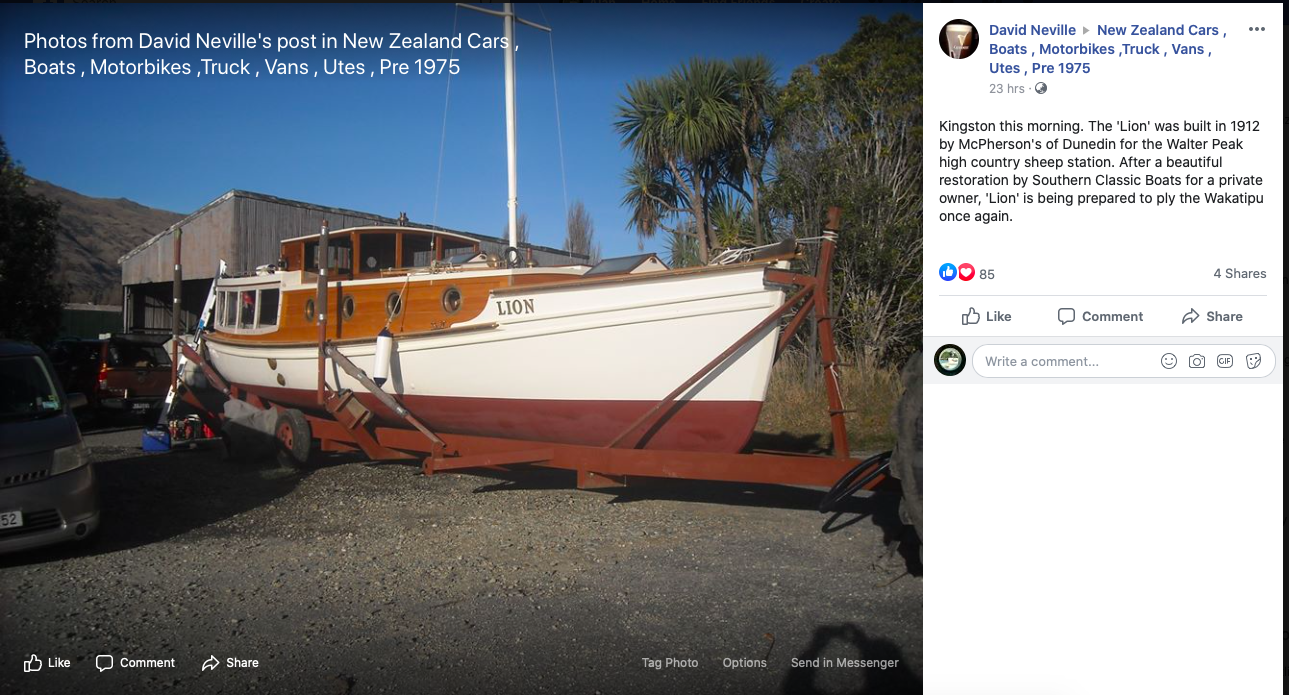The width and height of the screenshot is (1289, 695).
Task: Attach a photo with the camera icon
Action: (1196, 361)
